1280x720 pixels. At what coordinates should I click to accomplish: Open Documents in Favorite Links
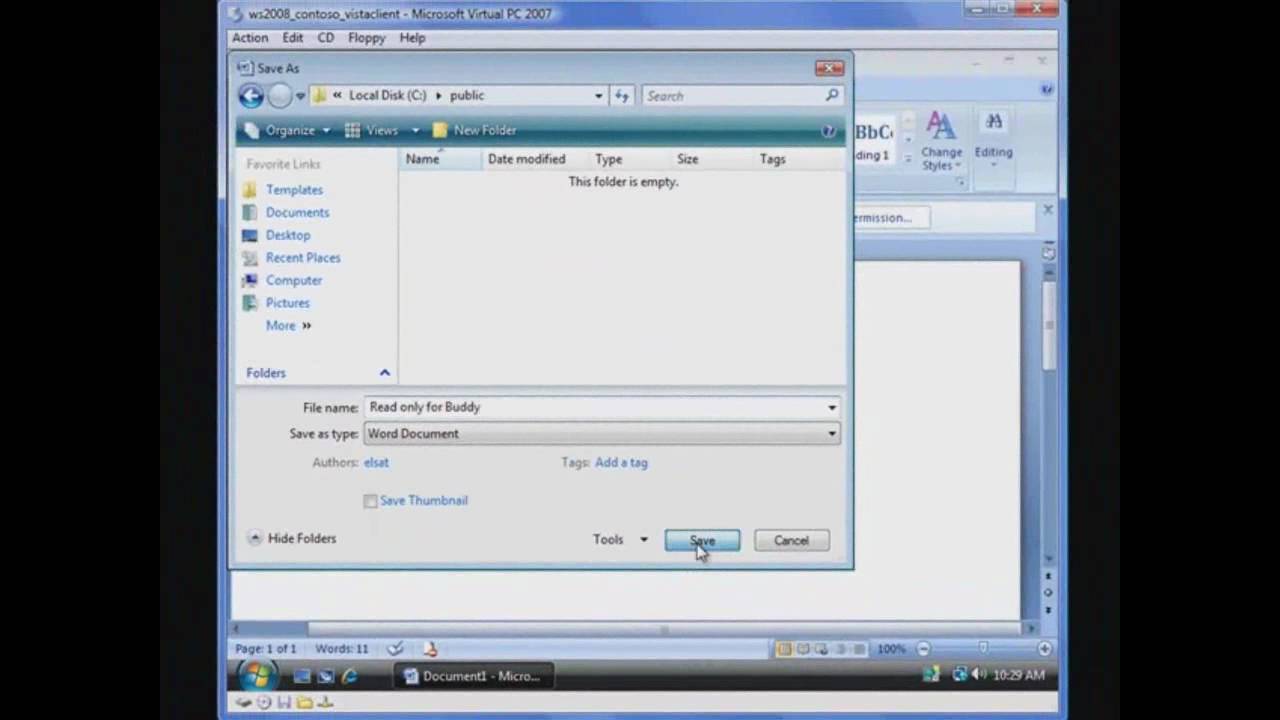(x=297, y=212)
